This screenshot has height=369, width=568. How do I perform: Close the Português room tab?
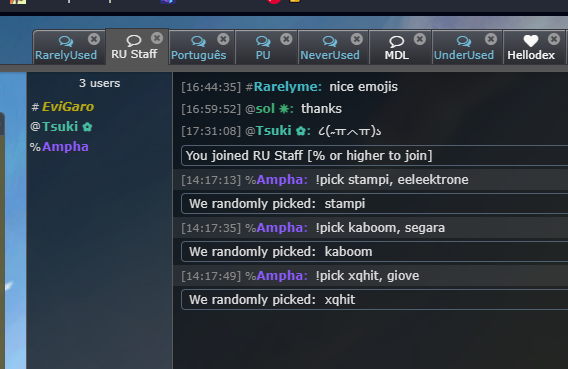[223, 39]
